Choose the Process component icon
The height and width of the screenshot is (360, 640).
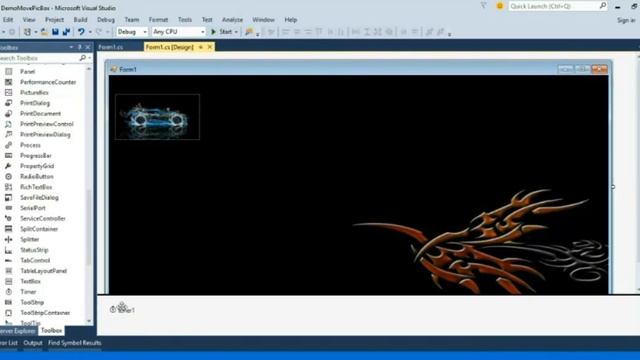coord(9,145)
